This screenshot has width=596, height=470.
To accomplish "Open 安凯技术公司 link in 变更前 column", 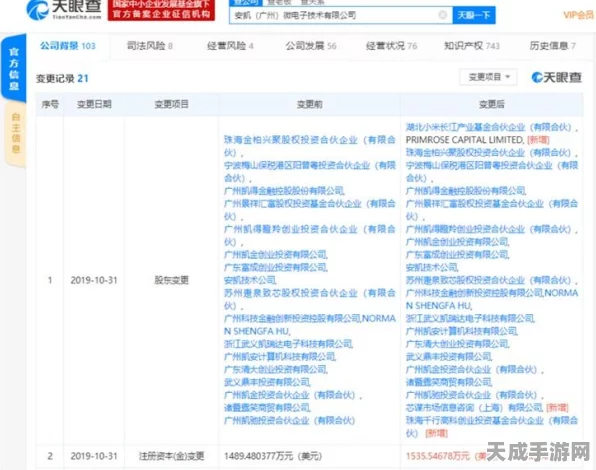I will click(x=250, y=280).
